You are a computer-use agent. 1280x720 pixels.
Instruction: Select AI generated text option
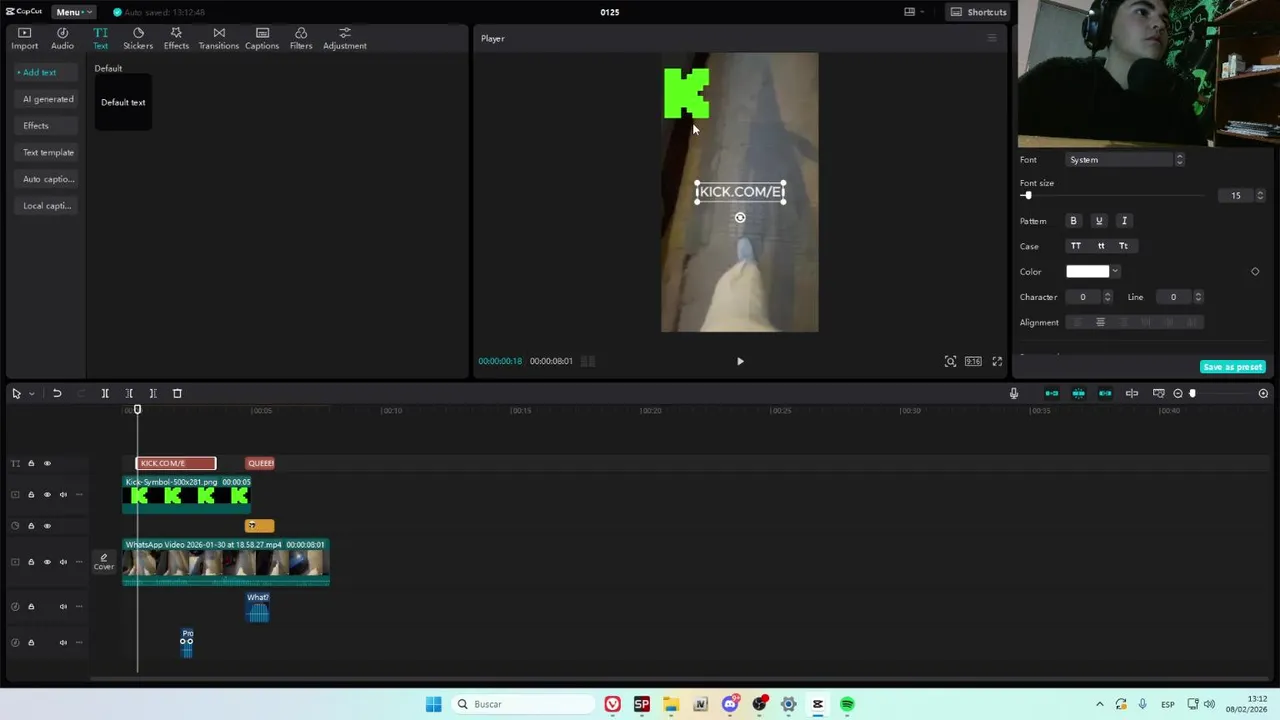tap(48, 99)
